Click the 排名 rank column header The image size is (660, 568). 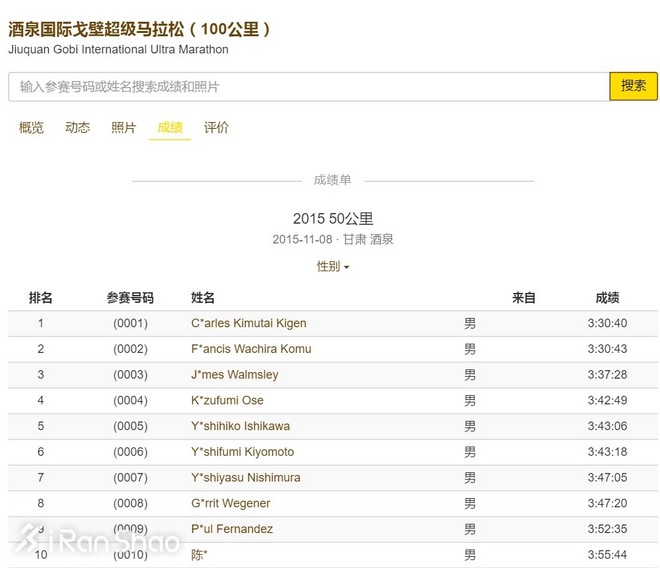pos(41,298)
